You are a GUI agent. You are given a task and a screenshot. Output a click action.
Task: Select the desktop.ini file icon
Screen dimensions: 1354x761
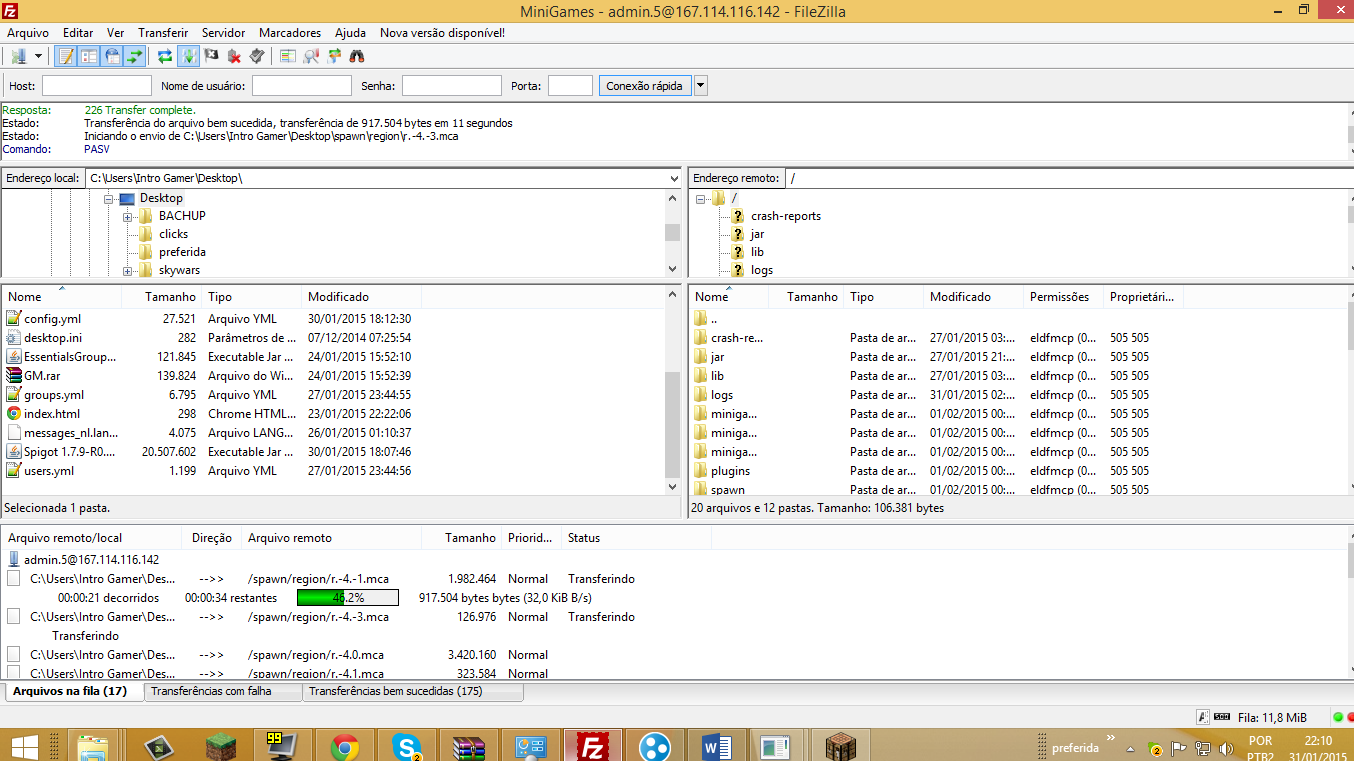click(14, 338)
